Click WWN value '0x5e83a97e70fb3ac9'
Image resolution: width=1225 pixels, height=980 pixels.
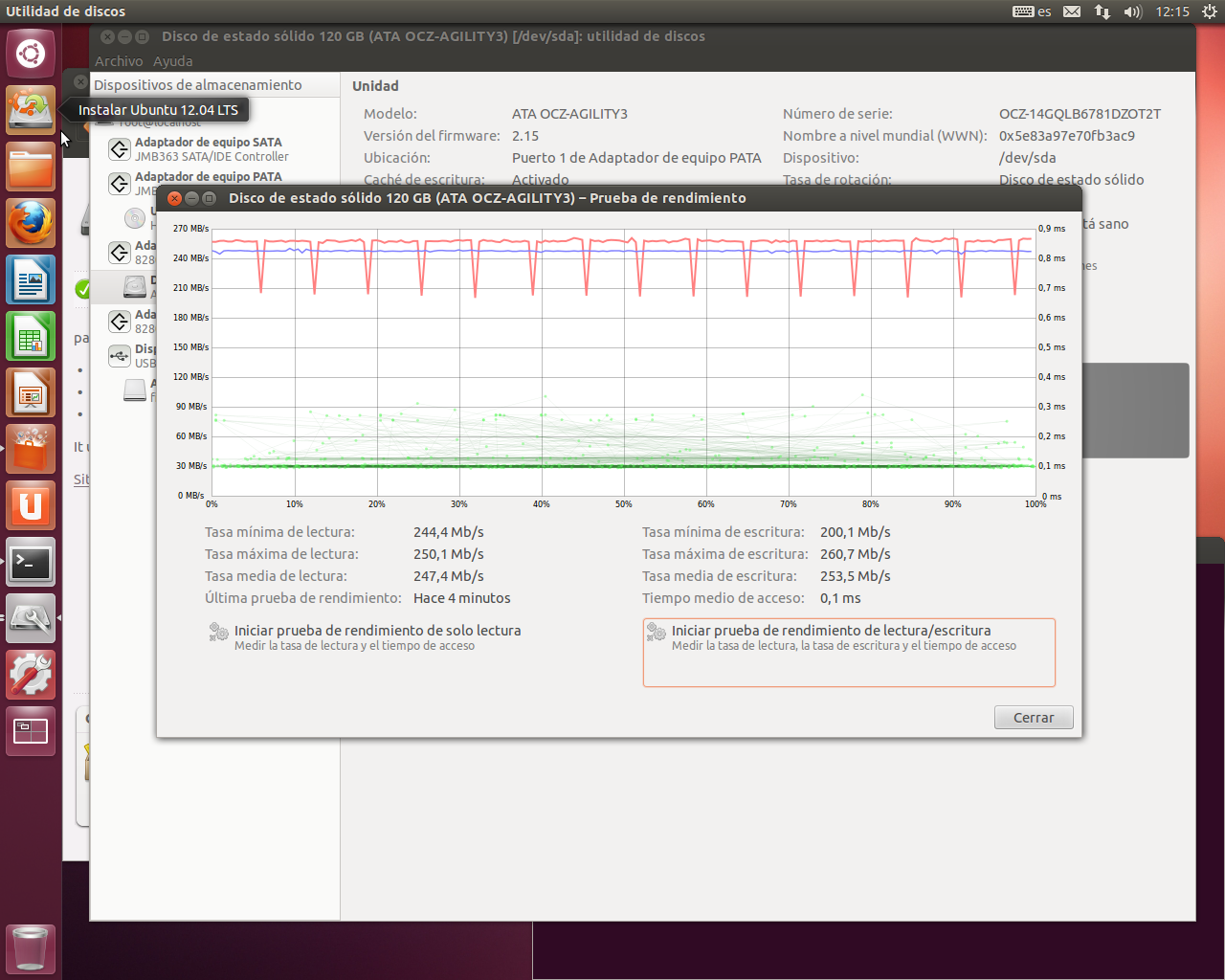pos(1067,136)
